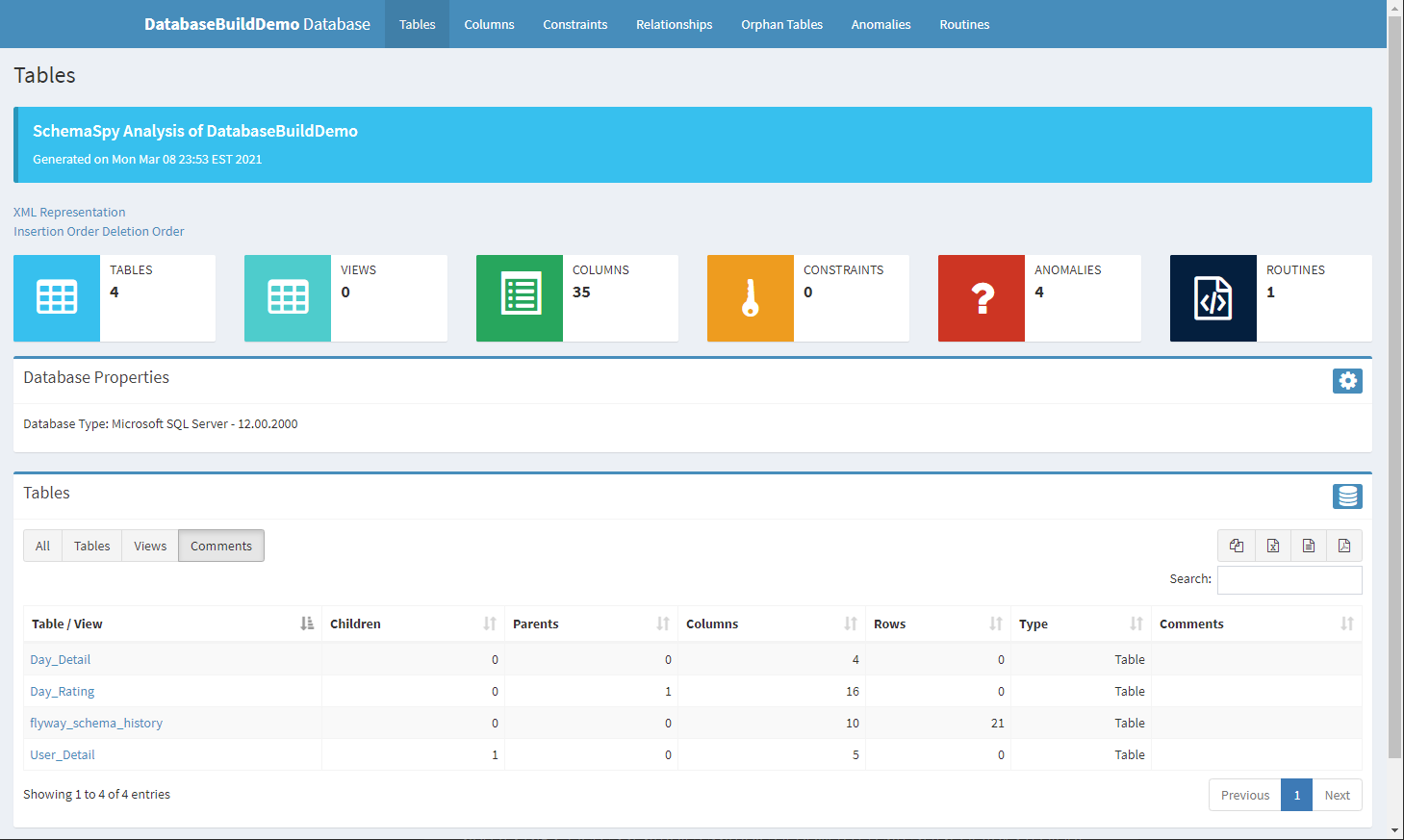The image size is (1404, 840).
Task: Filter list to Tables only
Action: coord(92,546)
